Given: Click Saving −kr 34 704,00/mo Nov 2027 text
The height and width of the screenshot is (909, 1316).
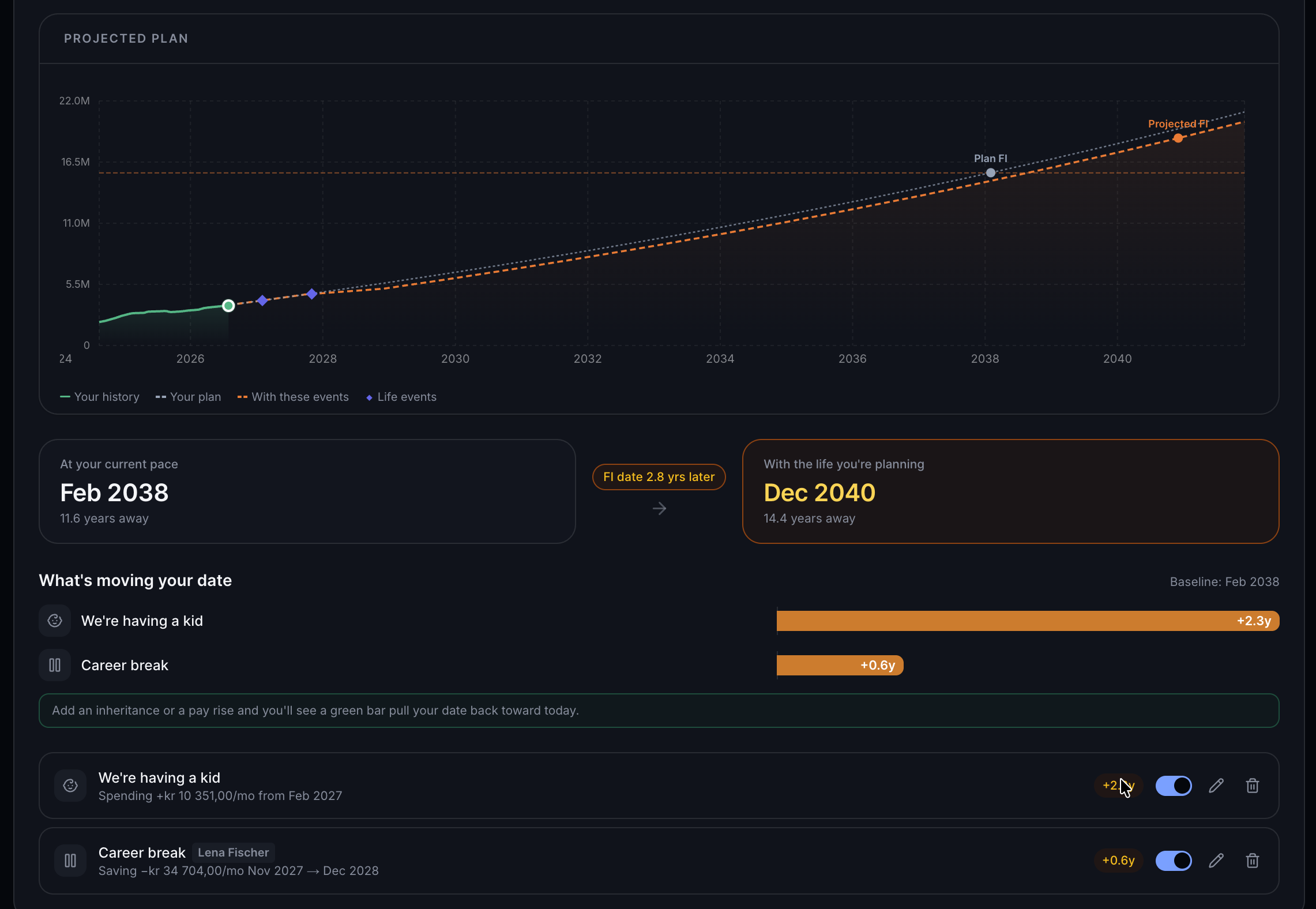Looking at the screenshot, I should pyautogui.click(x=238, y=871).
